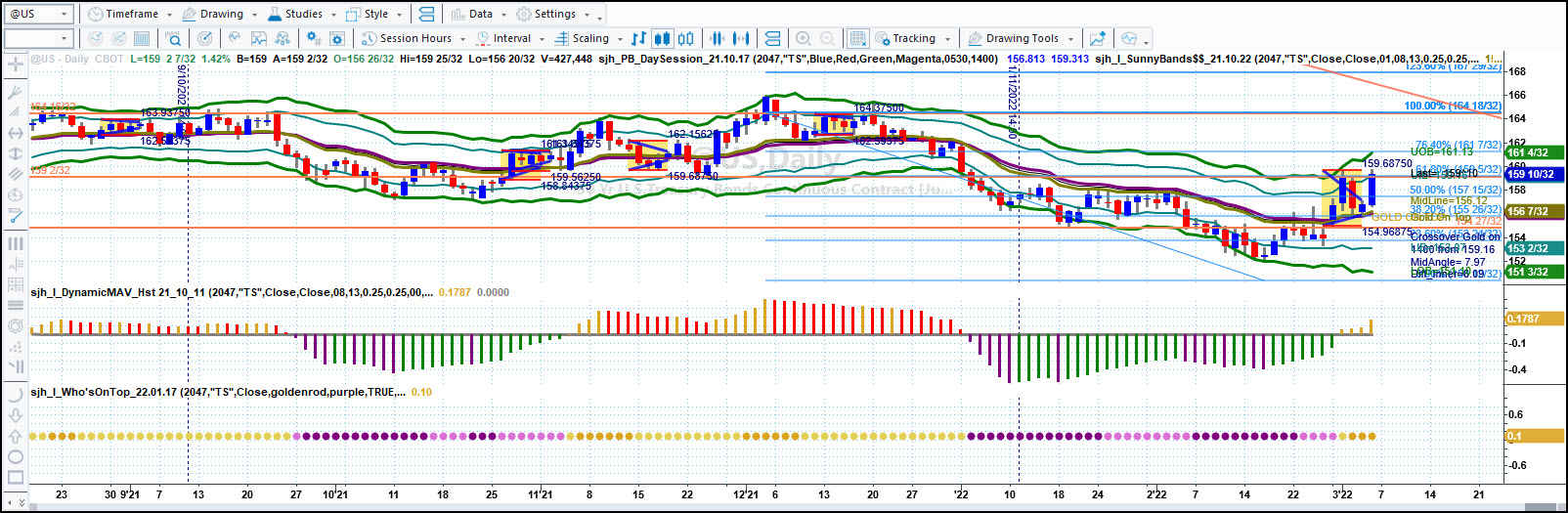Screen dimensions: 1568x513
Task: Click the grid table icon in second toolbar
Action: 142,38
